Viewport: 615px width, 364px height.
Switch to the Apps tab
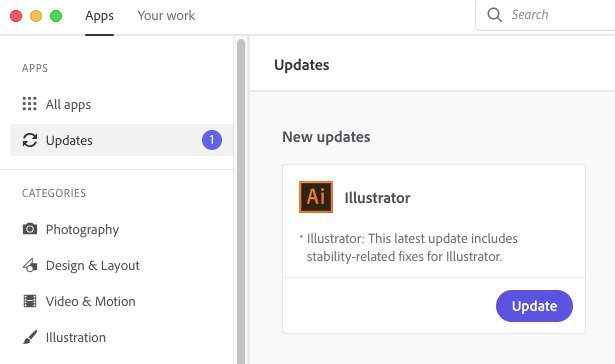coord(99,16)
